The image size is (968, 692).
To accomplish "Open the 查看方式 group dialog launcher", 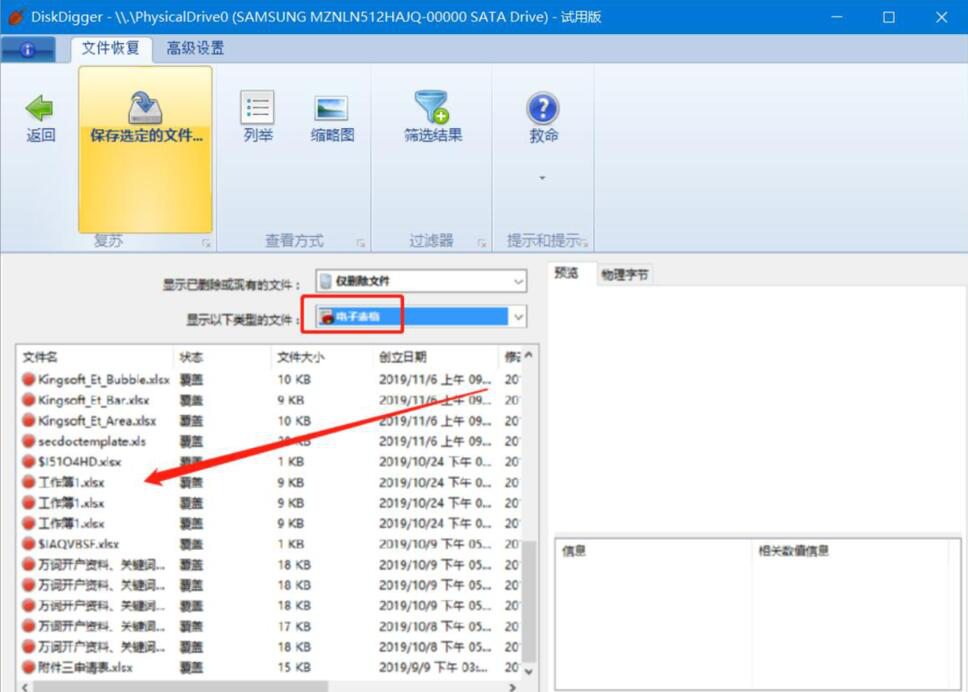I will (x=361, y=244).
